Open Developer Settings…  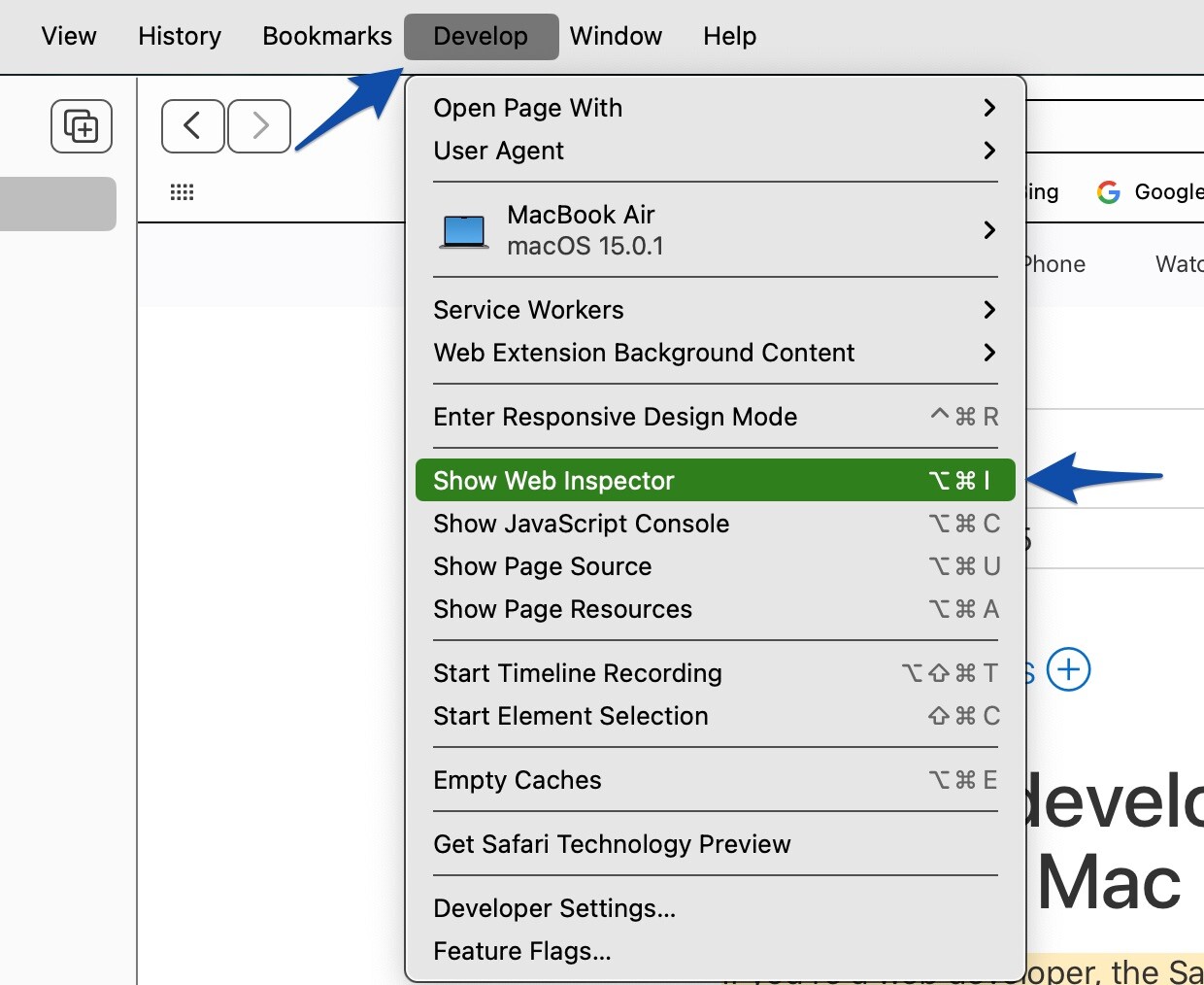[714, 908]
